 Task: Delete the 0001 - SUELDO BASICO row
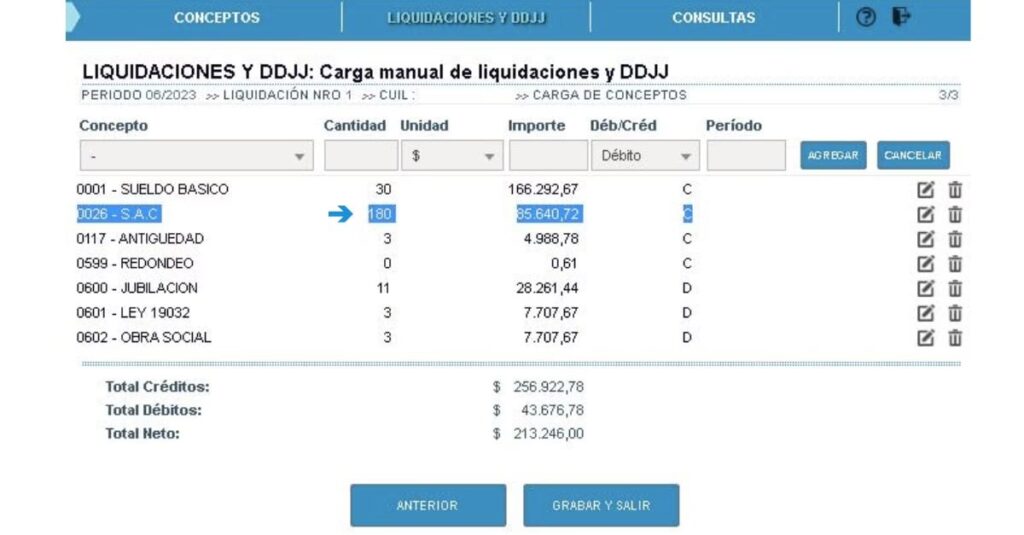955,189
